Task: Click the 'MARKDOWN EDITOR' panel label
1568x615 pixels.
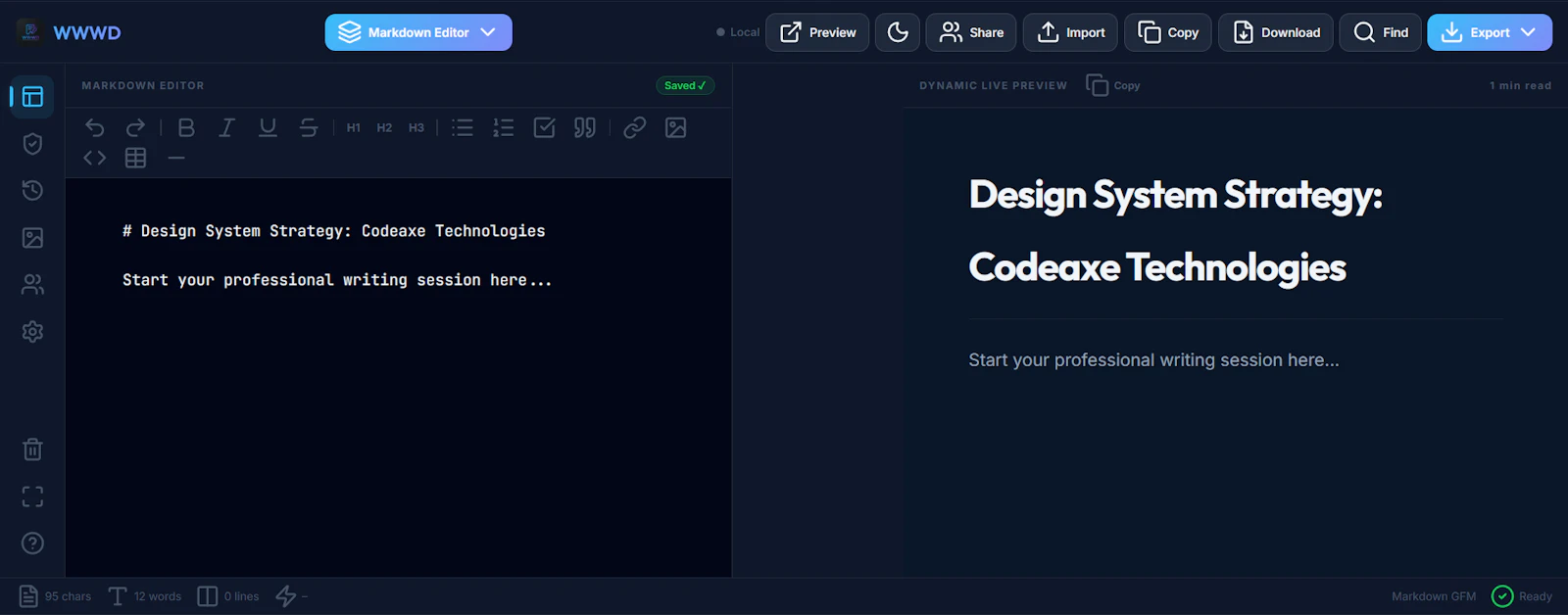Action: coord(143,86)
